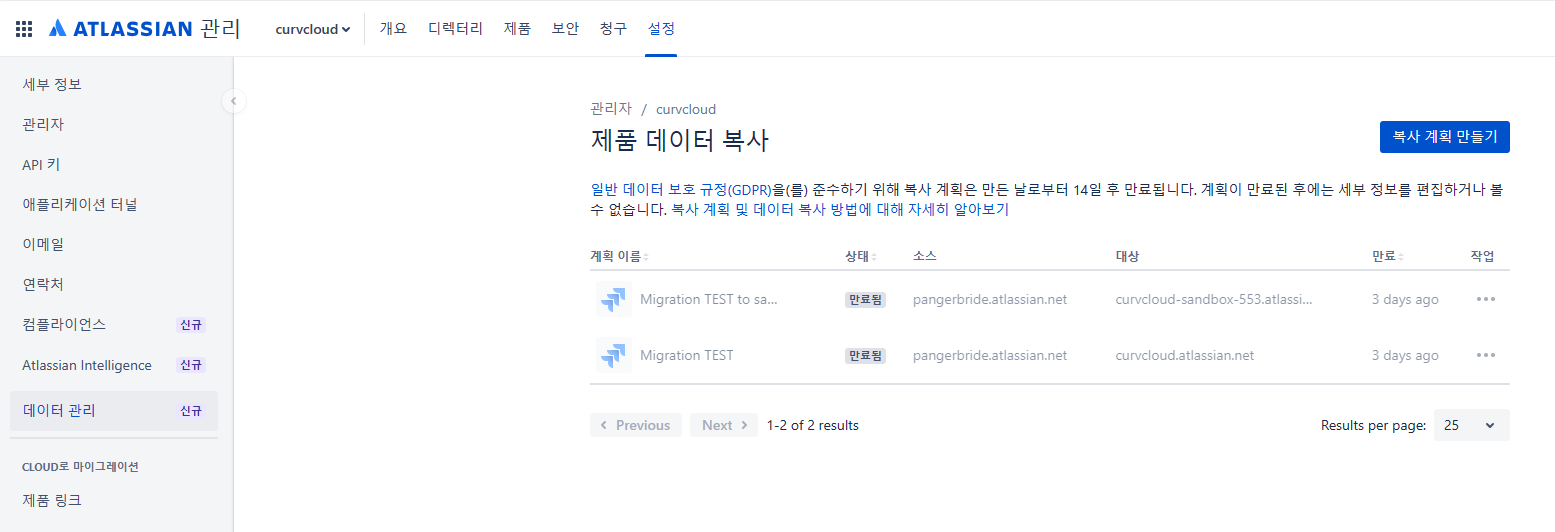This screenshot has width=1555, height=532.
Task: Click the Previous page button
Action: pos(636,425)
